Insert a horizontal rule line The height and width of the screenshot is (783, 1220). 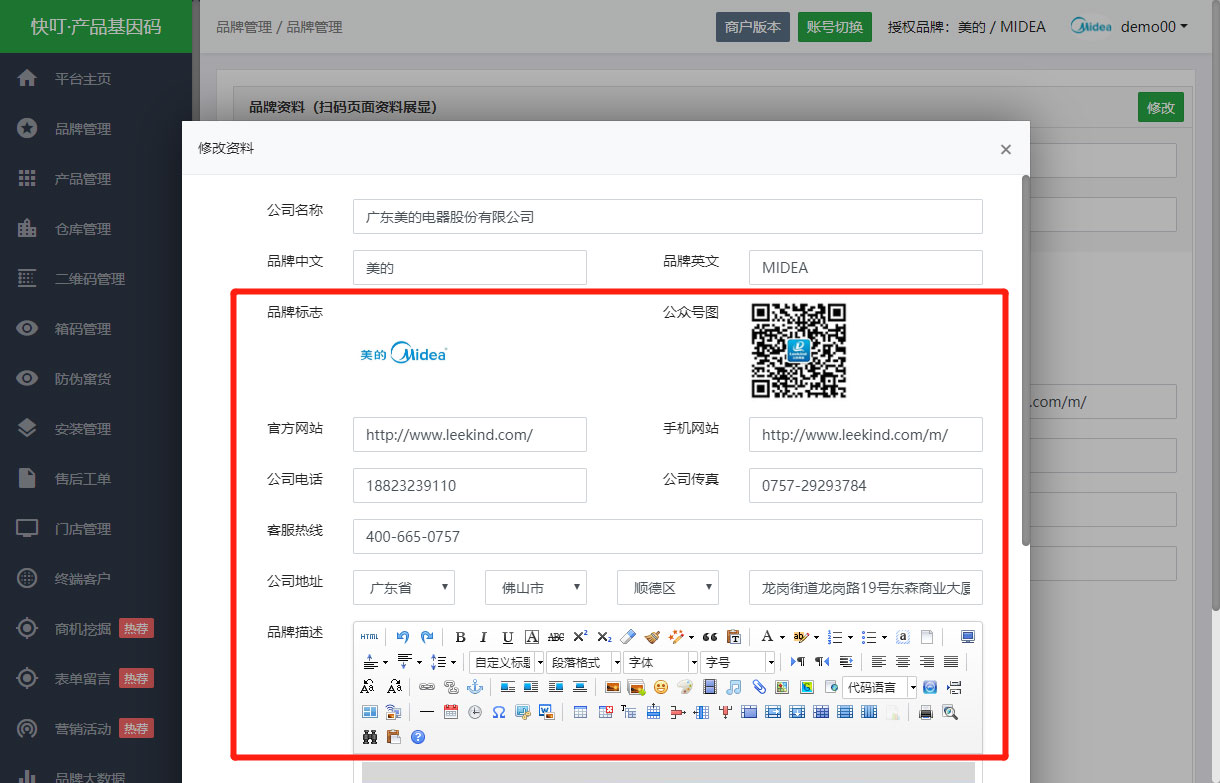point(427,712)
